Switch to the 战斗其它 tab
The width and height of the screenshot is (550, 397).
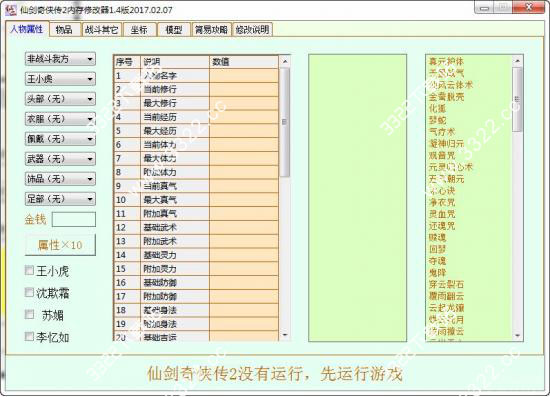[101, 30]
